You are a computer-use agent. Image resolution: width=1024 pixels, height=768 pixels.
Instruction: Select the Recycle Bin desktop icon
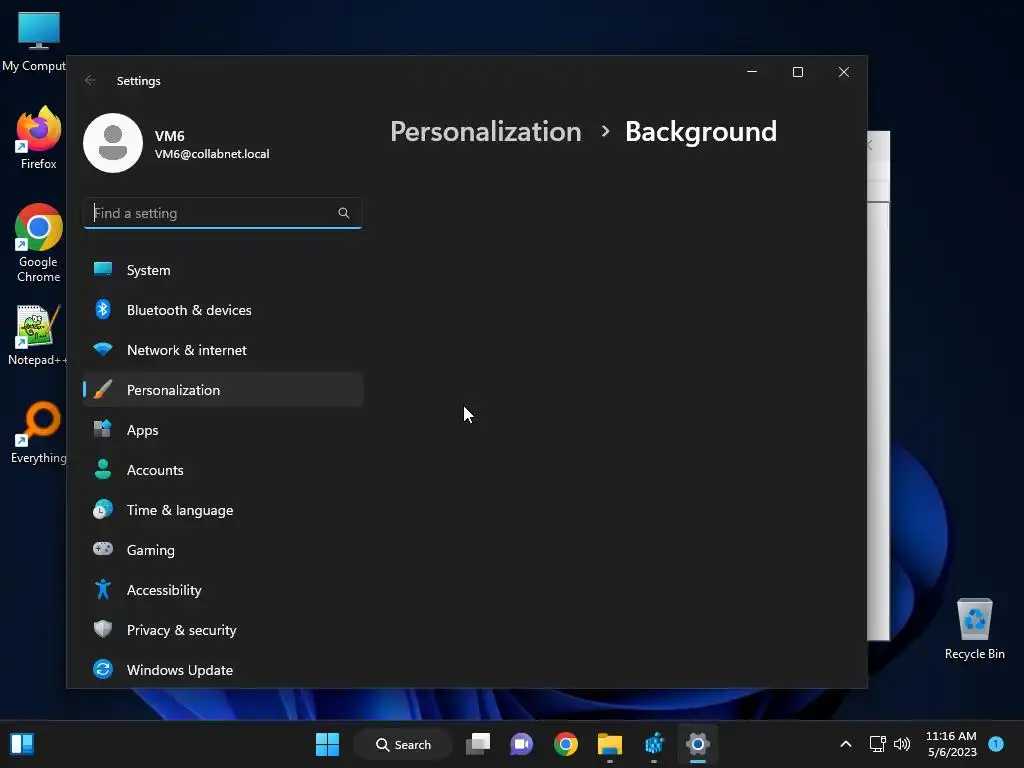click(x=974, y=629)
